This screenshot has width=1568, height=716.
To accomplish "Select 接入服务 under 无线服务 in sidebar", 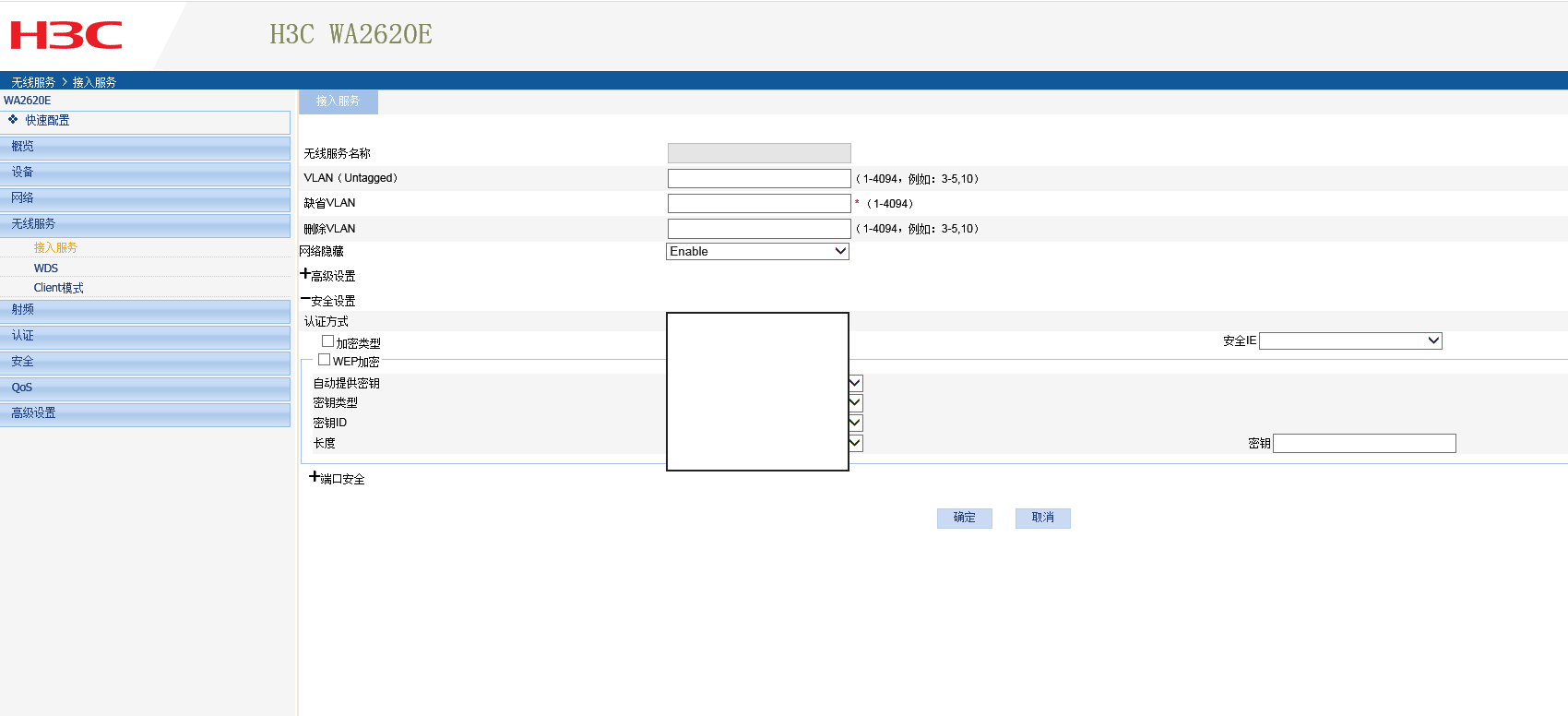I will (x=55, y=247).
